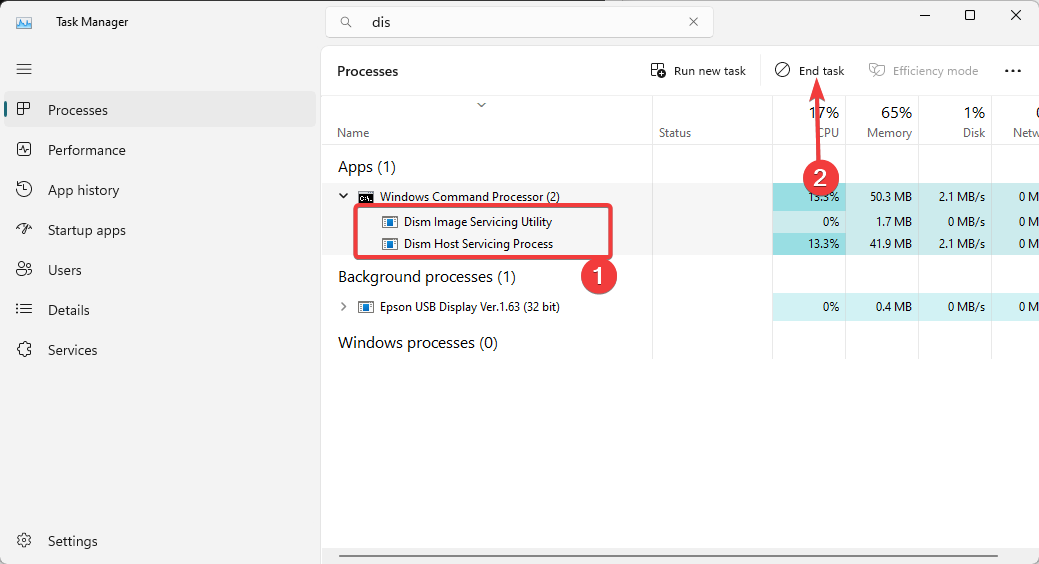Click the Efficiency mode leaf icon
1039x564 pixels.
coord(877,70)
